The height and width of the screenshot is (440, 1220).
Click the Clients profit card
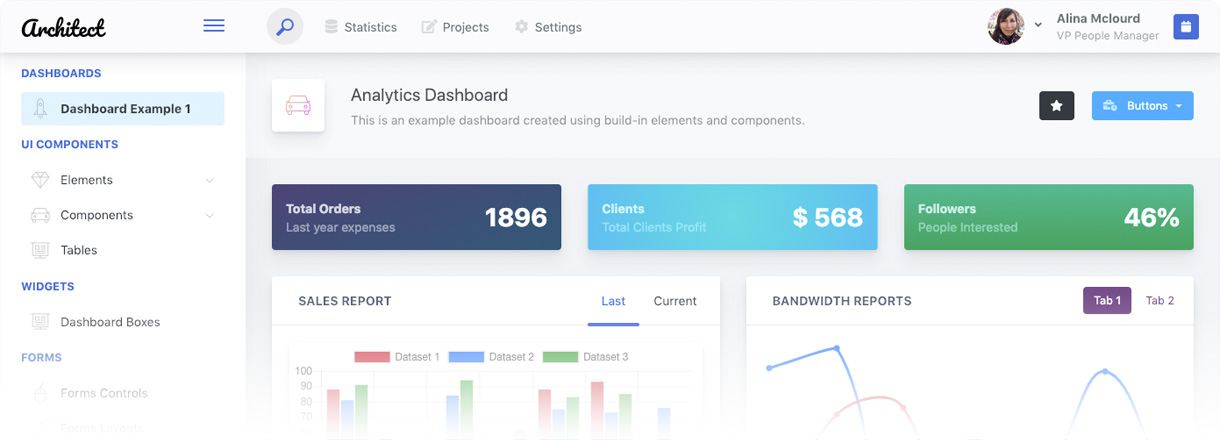point(732,217)
